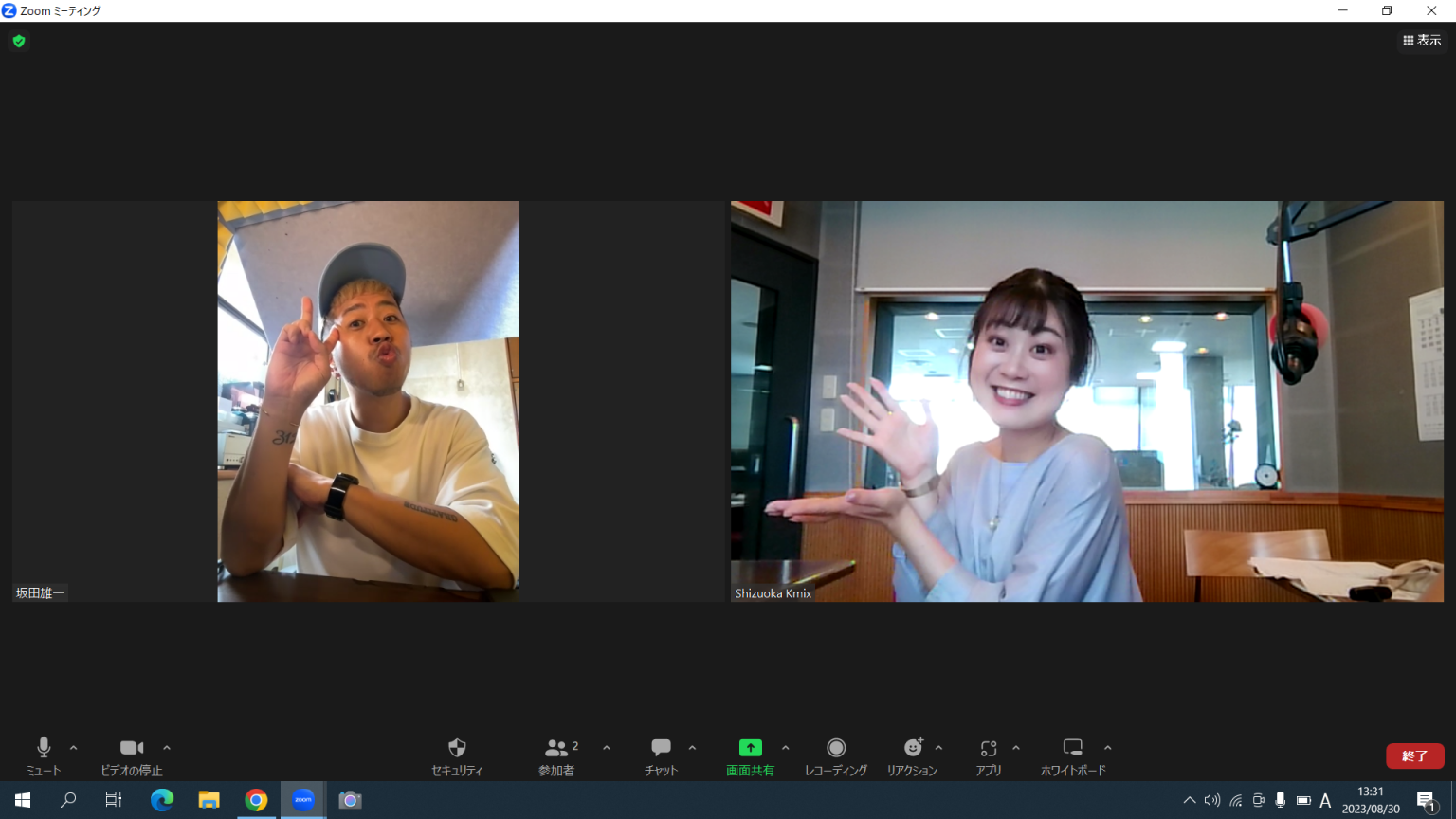Open the volume control in system tray
This screenshot has width=1456, height=819.
coord(1212,800)
